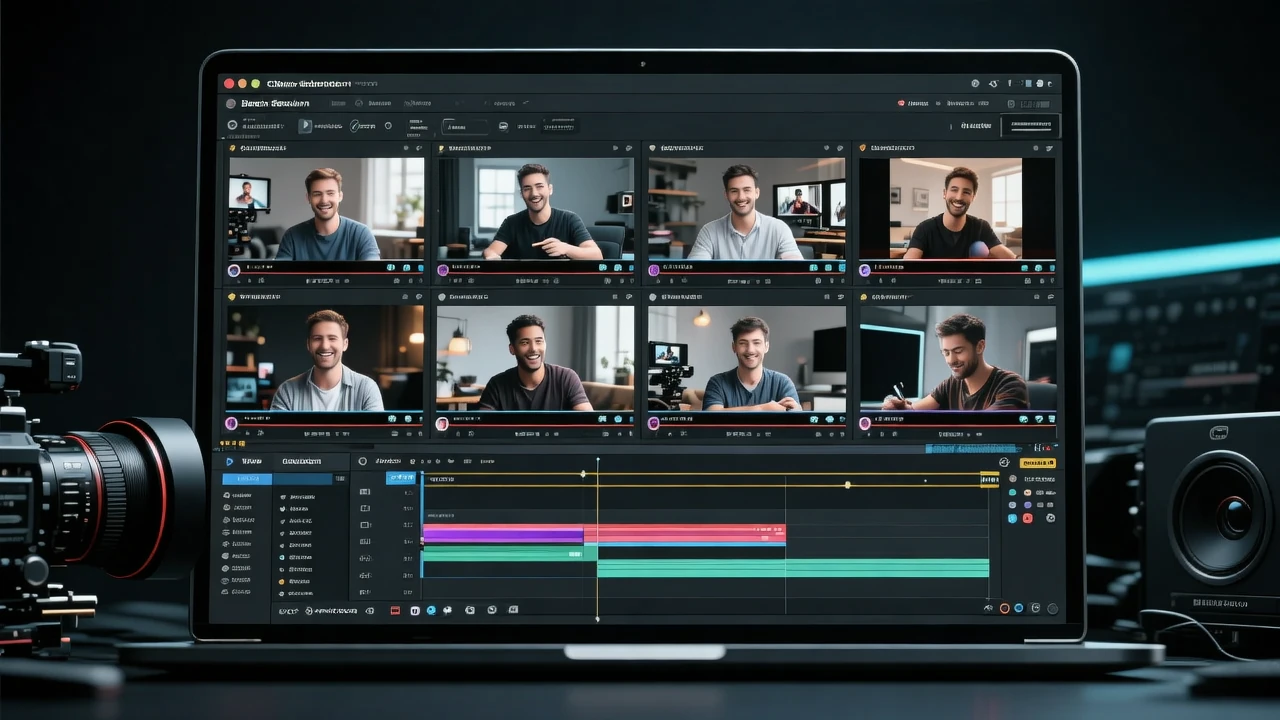Click the play square icon in the top toolbar

pos(305,126)
